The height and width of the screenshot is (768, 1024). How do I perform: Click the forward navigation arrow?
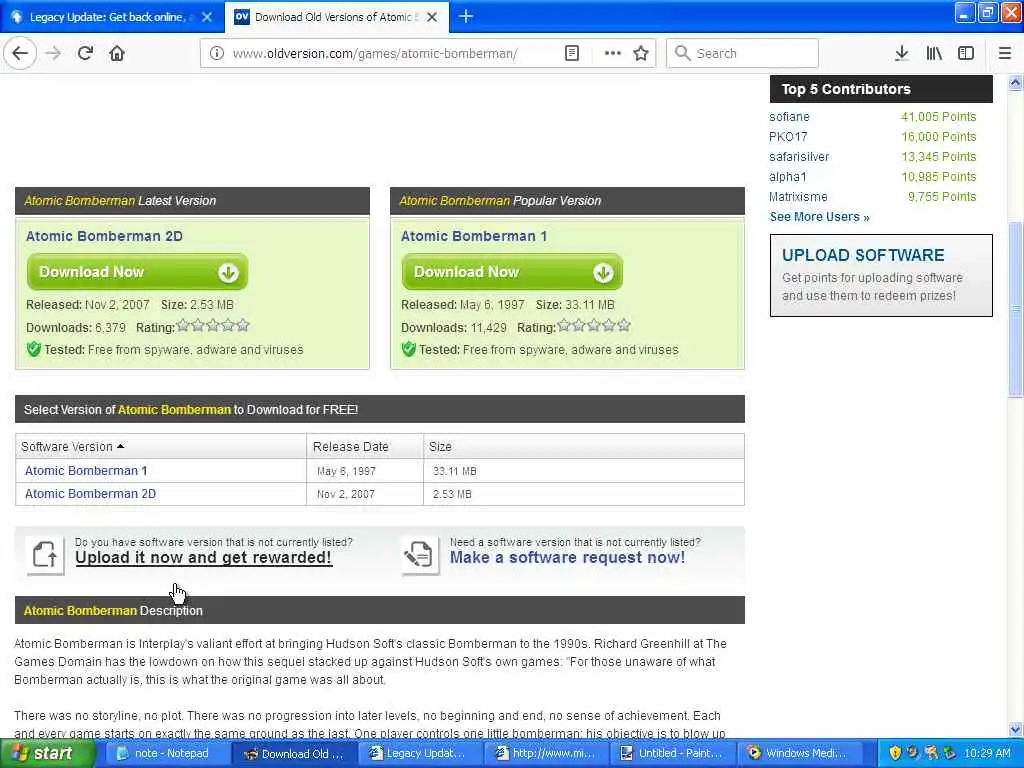point(54,53)
